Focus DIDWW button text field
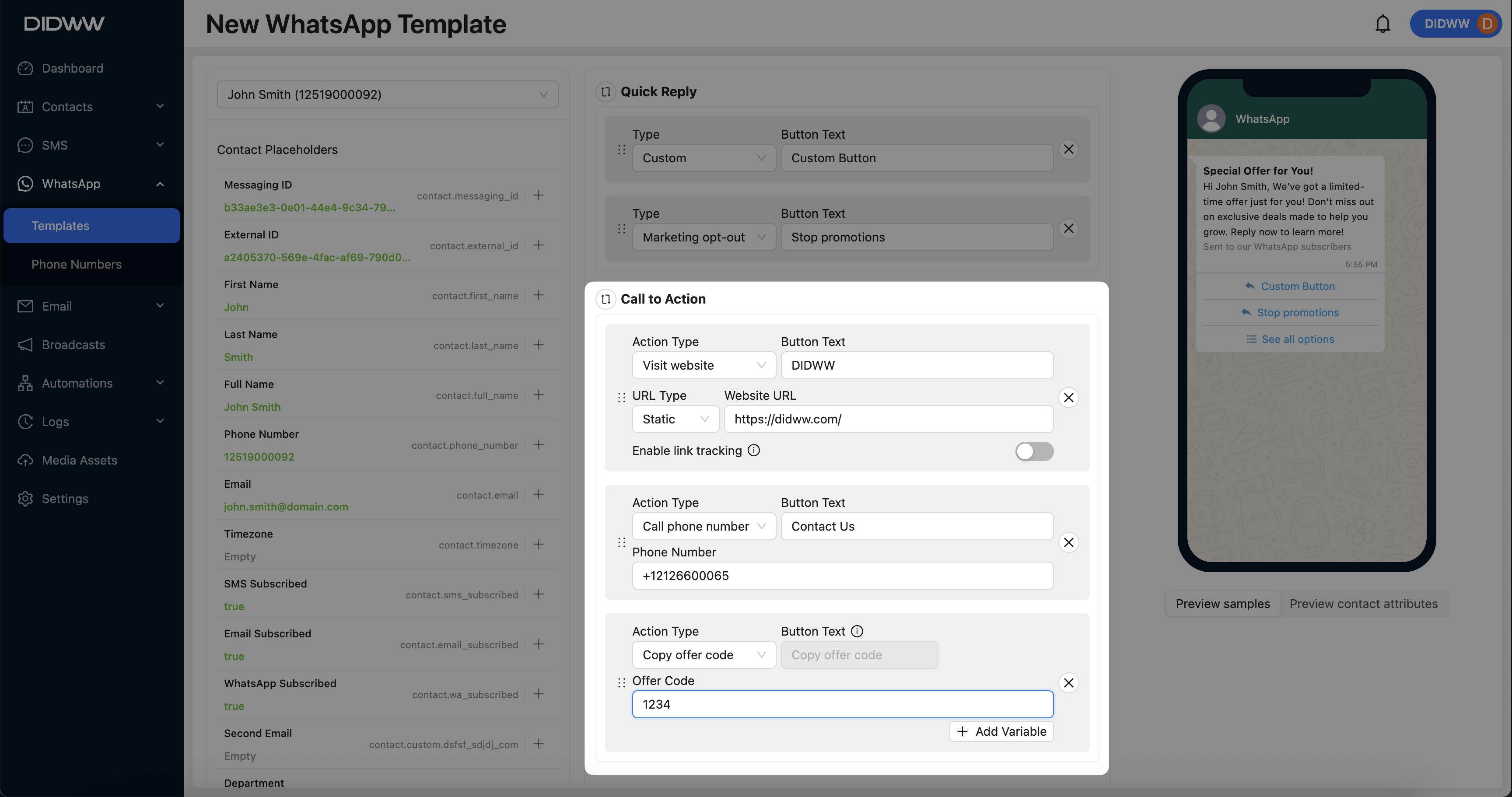 pyautogui.click(x=917, y=366)
